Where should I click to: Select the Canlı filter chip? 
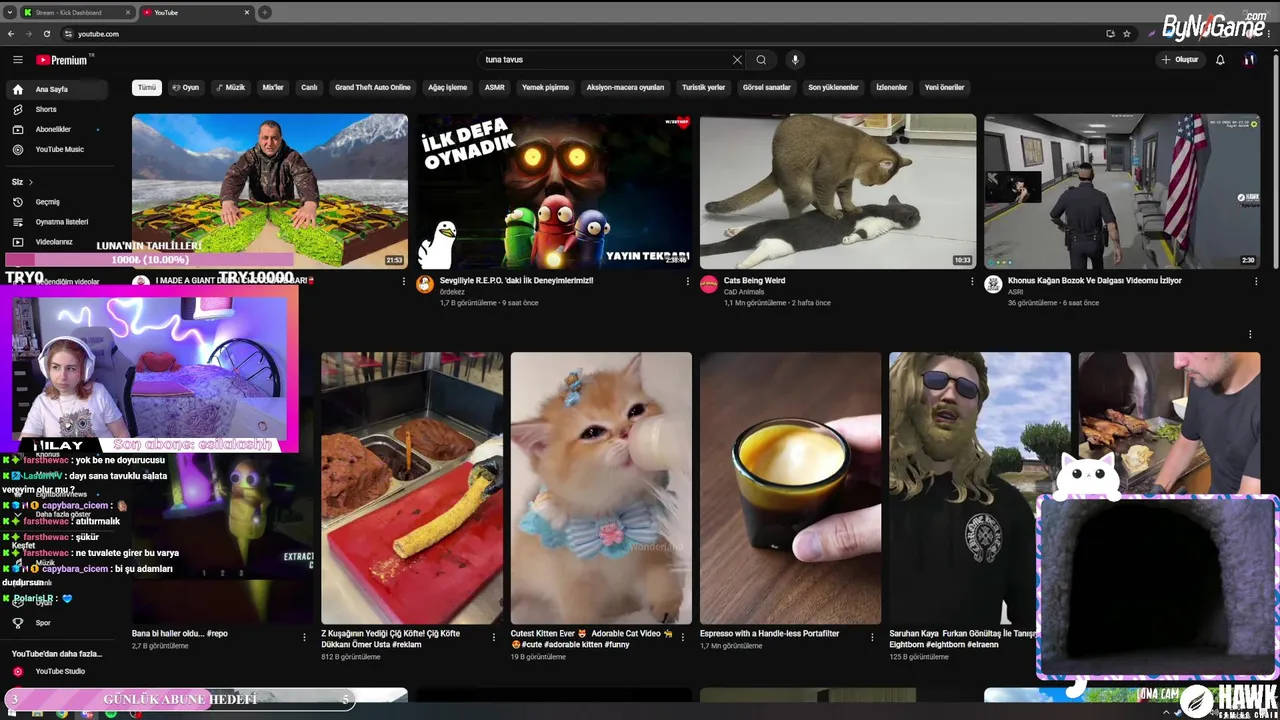(x=309, y=87)
